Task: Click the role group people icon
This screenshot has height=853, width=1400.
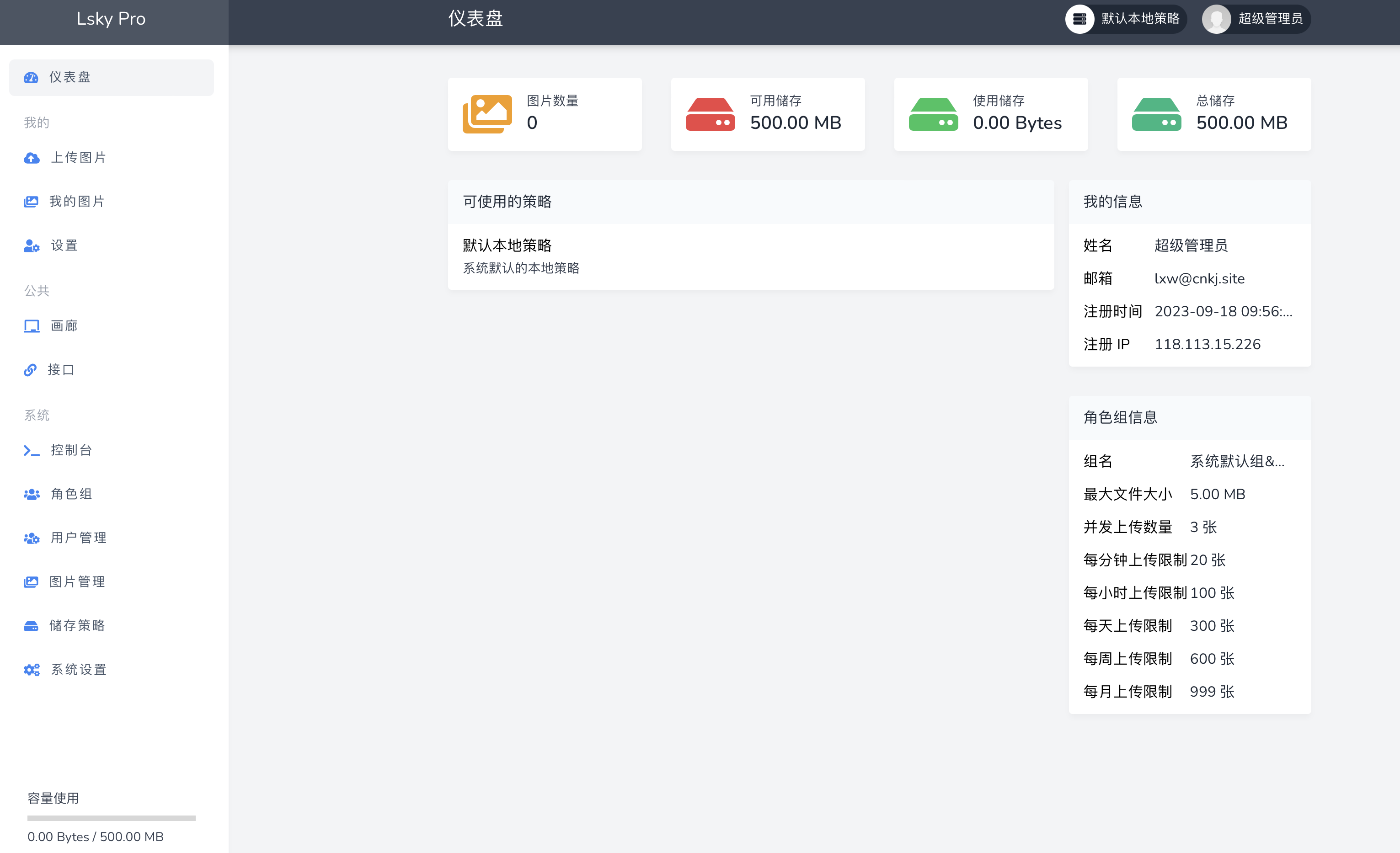Action: [x=31, y=494]
